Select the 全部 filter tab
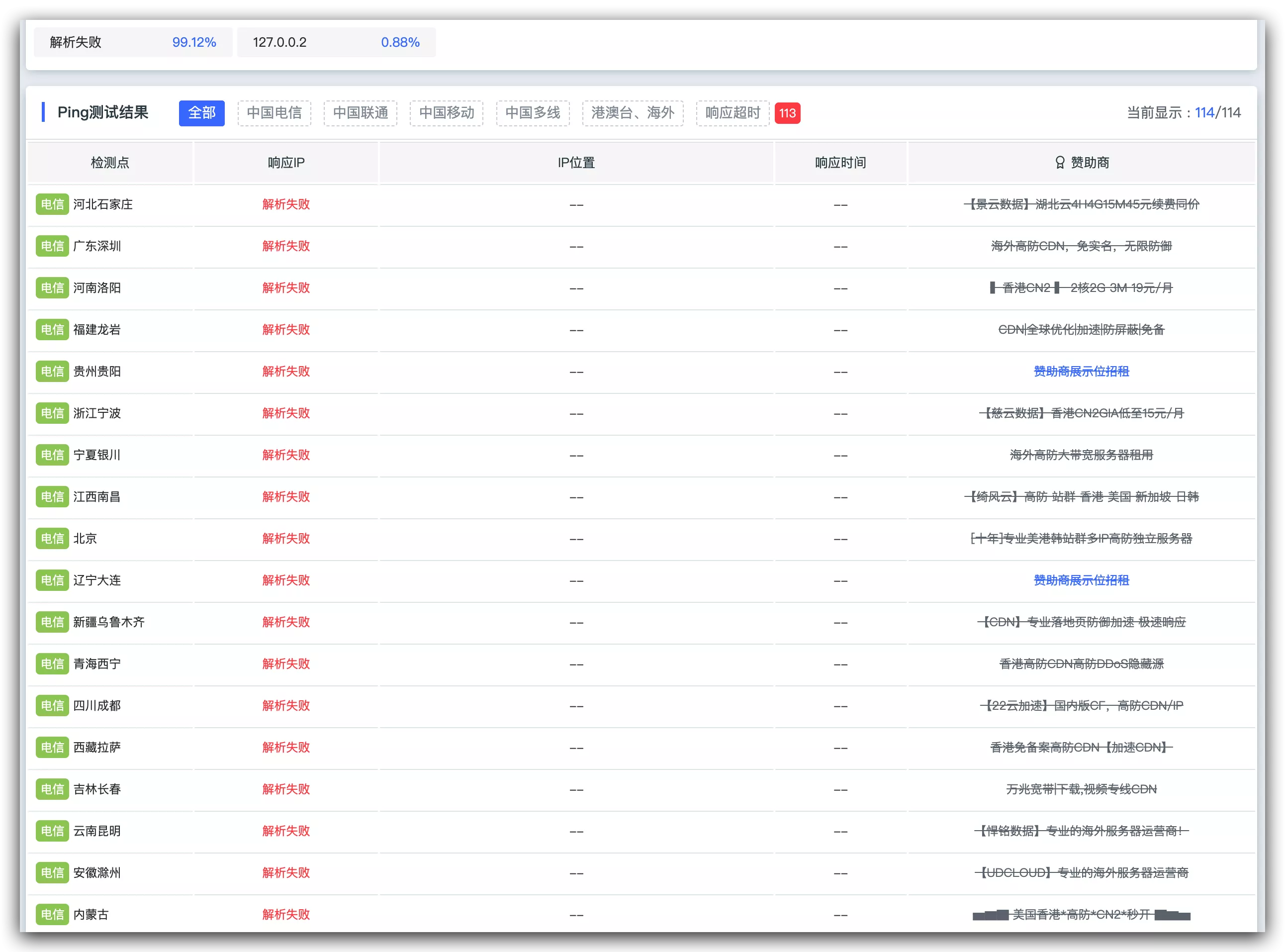This screenshot has width=1285, height=952. pyautogui.click(x=202, y=113)
